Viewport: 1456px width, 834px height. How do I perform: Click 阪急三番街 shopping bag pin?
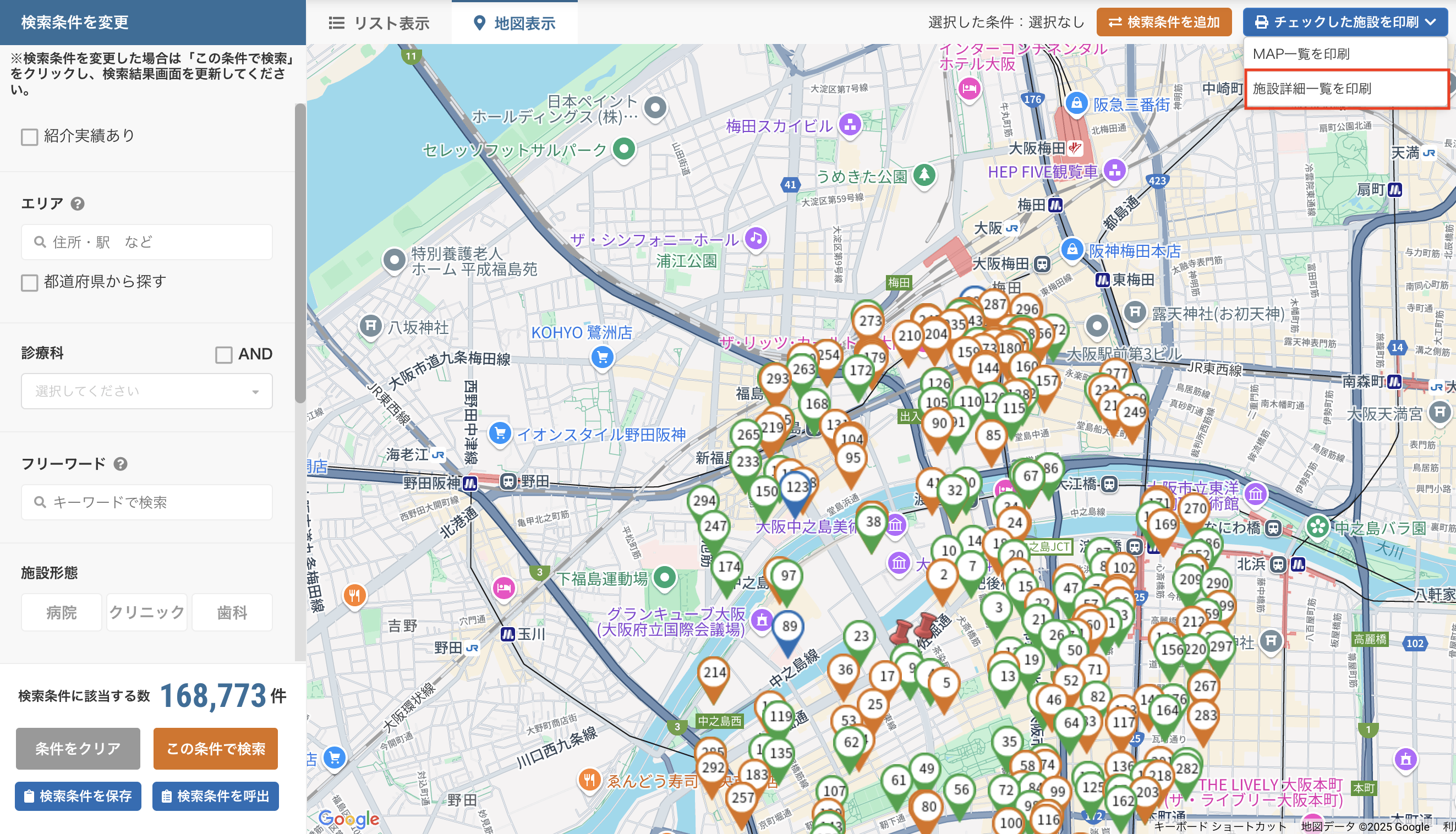[1076, 103]
